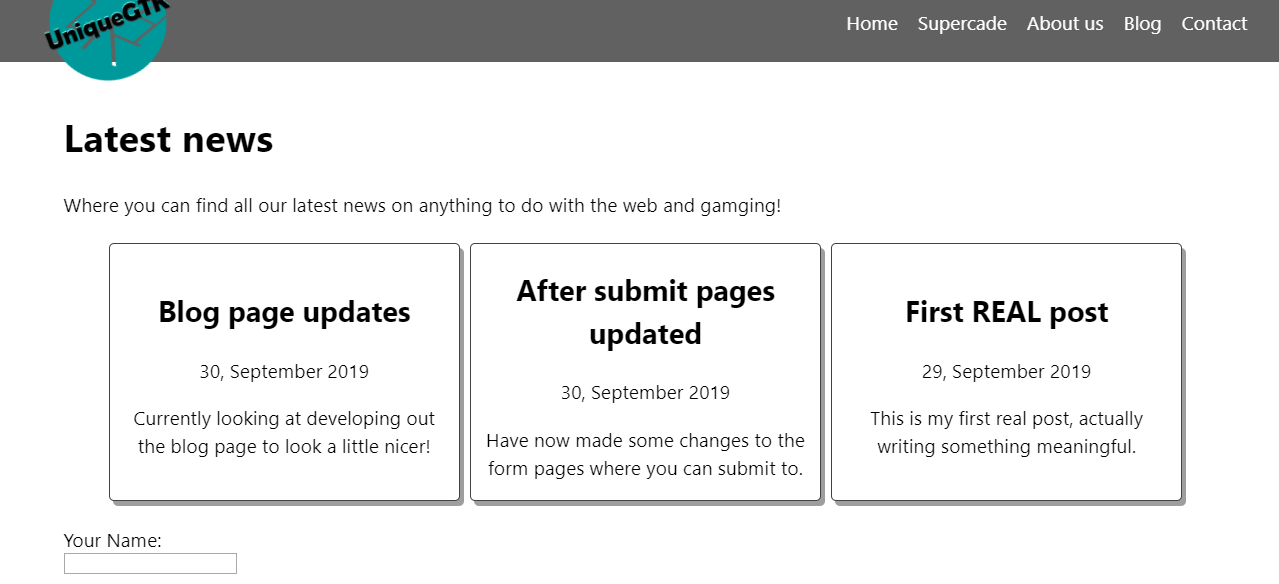The image size is (1279, 584).
Task: Click the intro sentence about latest news
Action: click(x=422, y=206)
